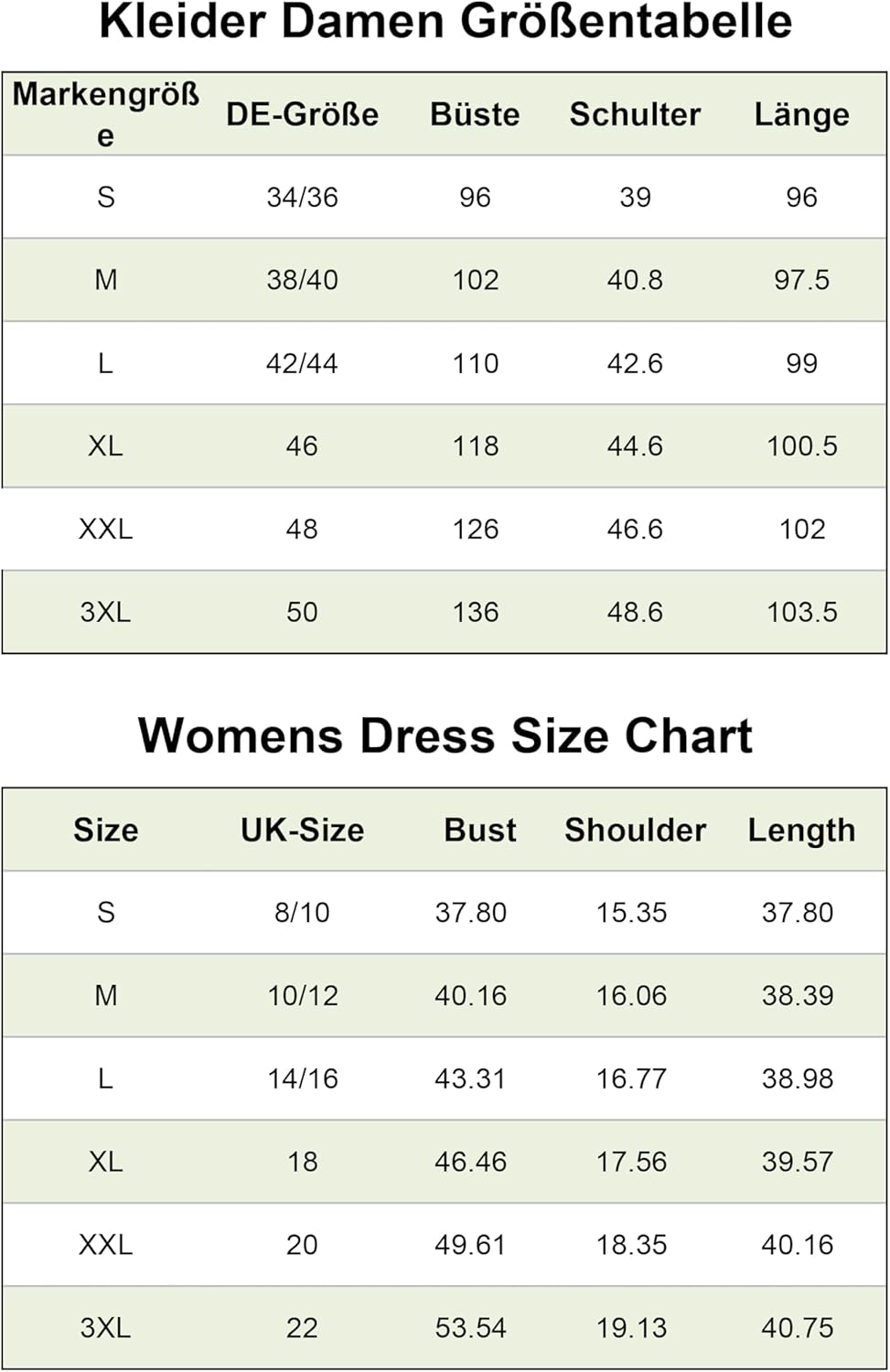
Task: Click the 'Kleider Damen Größentabelle' title
Action: (445, 22)
